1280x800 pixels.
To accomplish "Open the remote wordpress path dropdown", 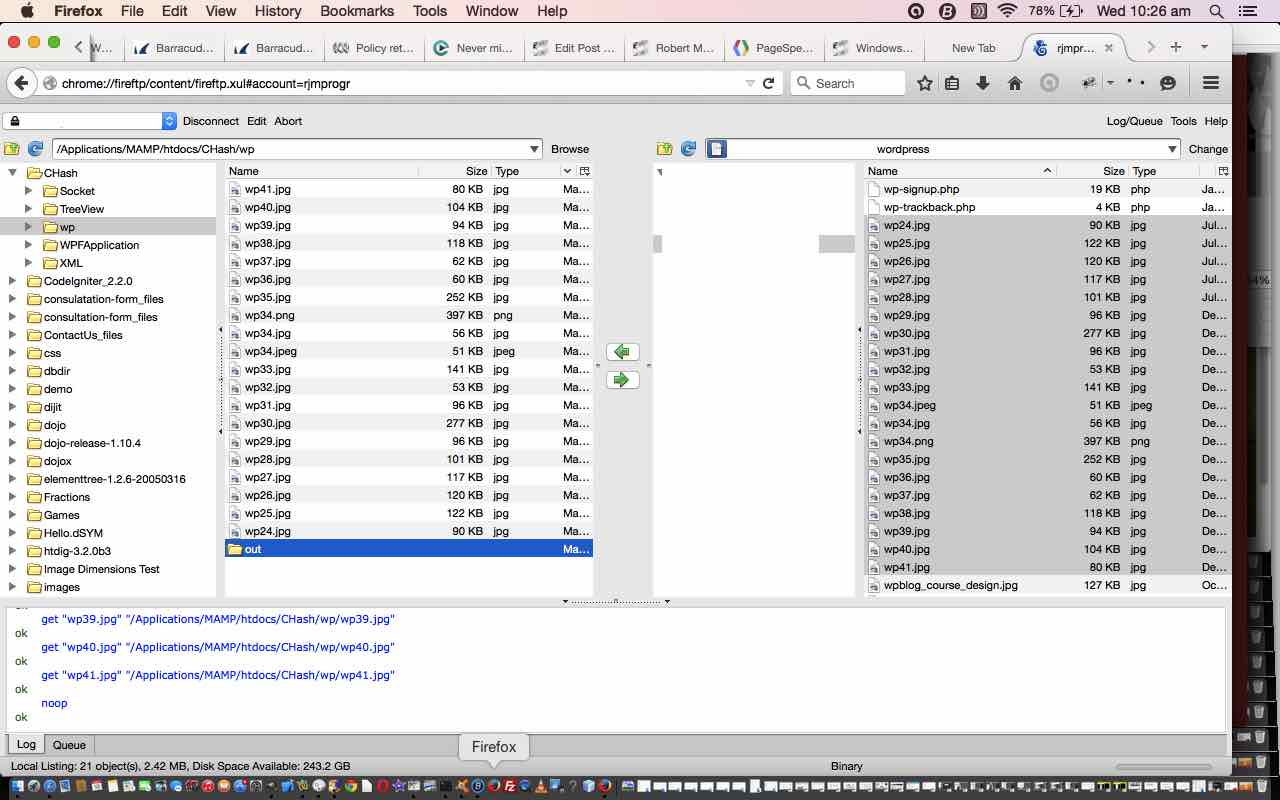I will [1172, 149].
